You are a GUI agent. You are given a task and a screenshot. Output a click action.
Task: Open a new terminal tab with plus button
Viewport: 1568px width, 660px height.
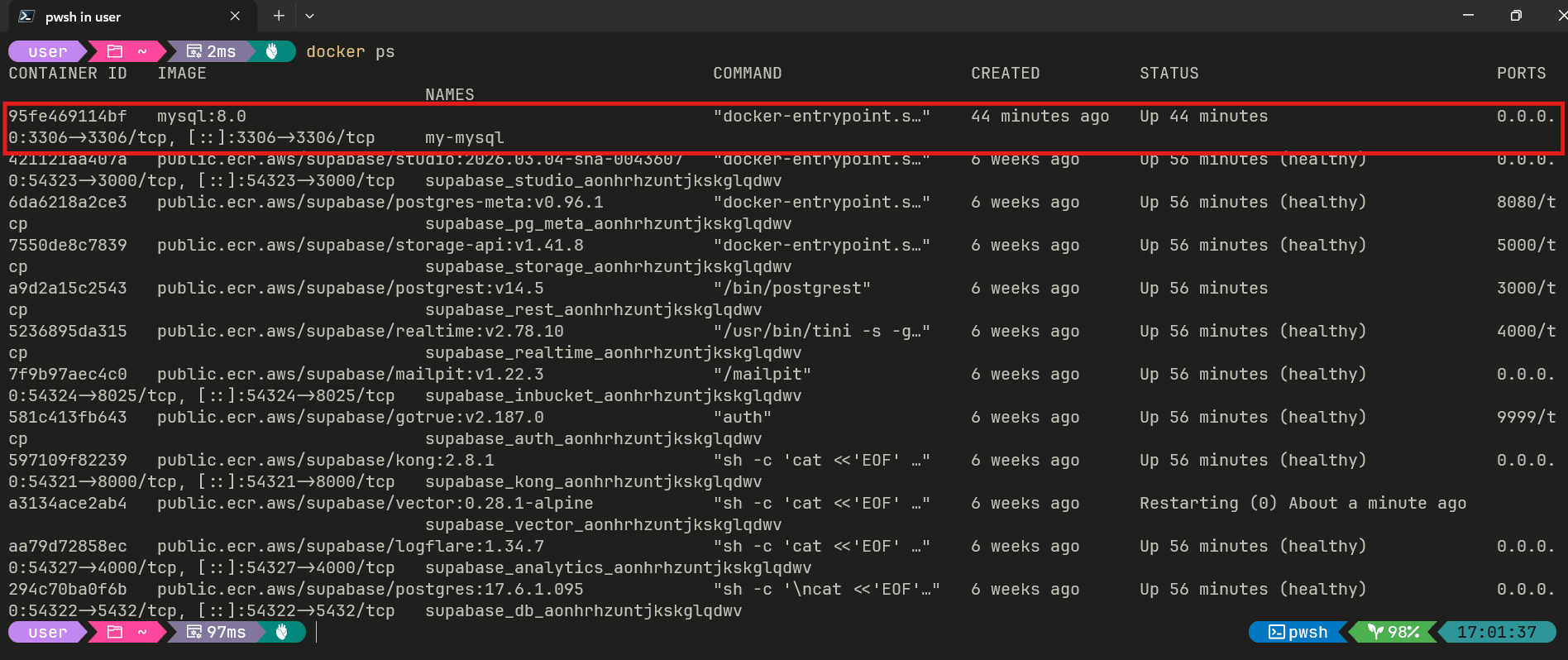tap(279, 16)
